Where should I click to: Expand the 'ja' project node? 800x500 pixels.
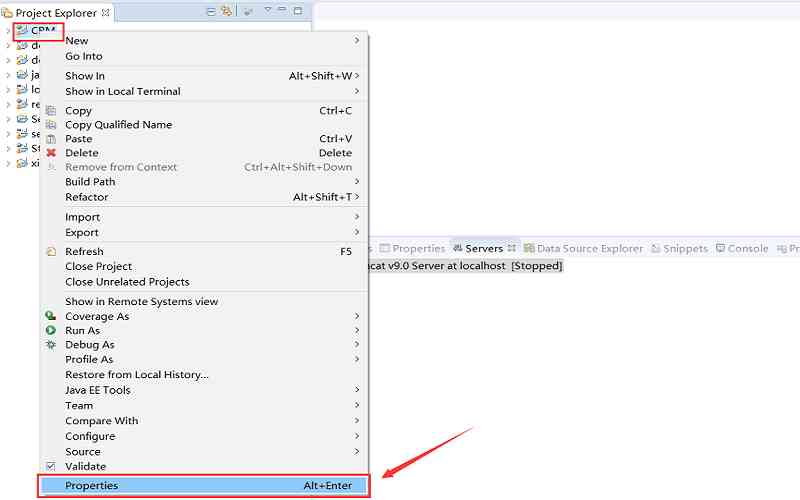(7, 75)
